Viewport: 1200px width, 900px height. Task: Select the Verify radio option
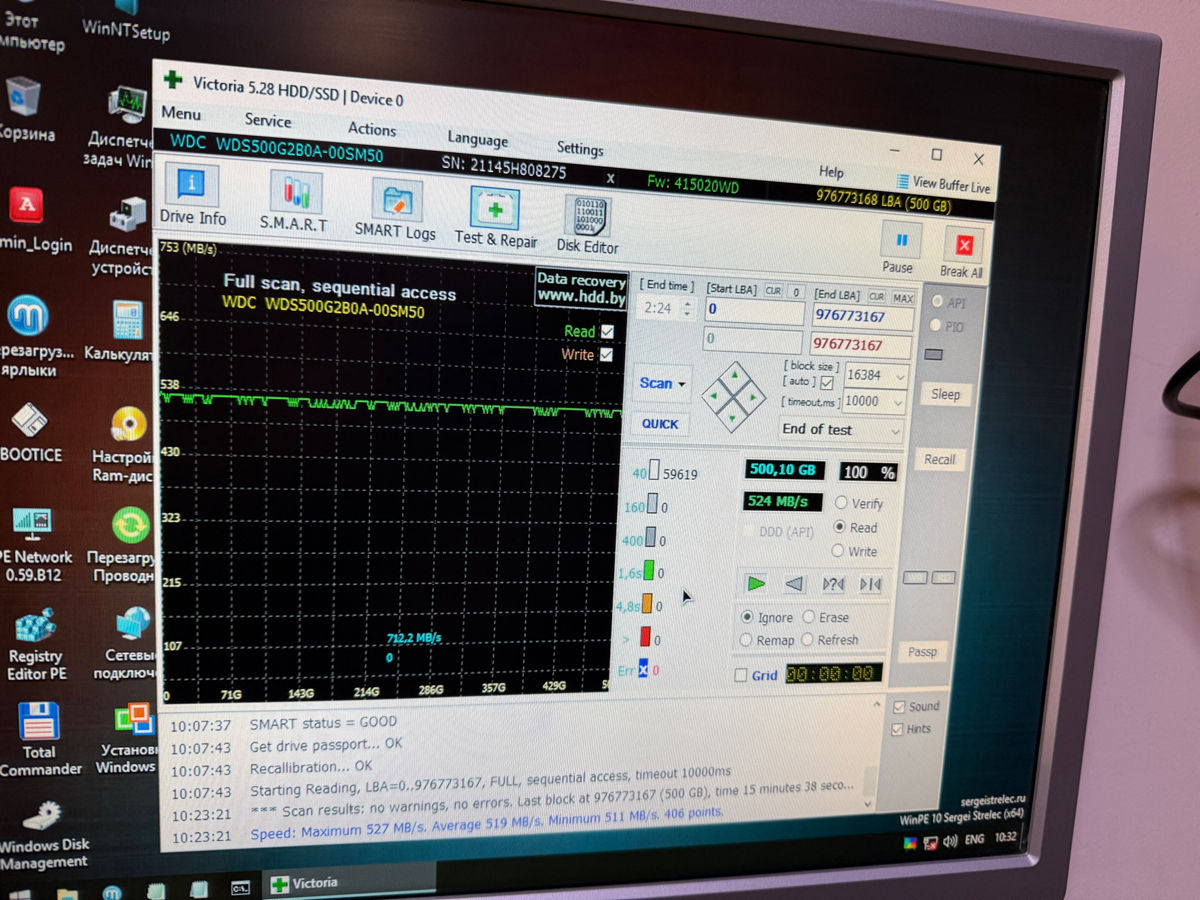840,503
